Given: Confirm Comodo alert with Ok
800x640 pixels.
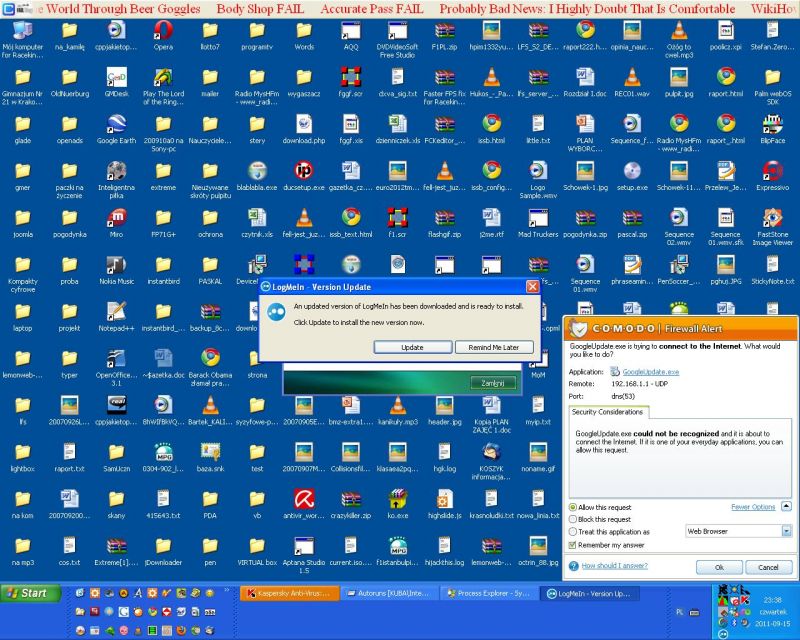Looking at the screenshot, I should coord(719,567).
